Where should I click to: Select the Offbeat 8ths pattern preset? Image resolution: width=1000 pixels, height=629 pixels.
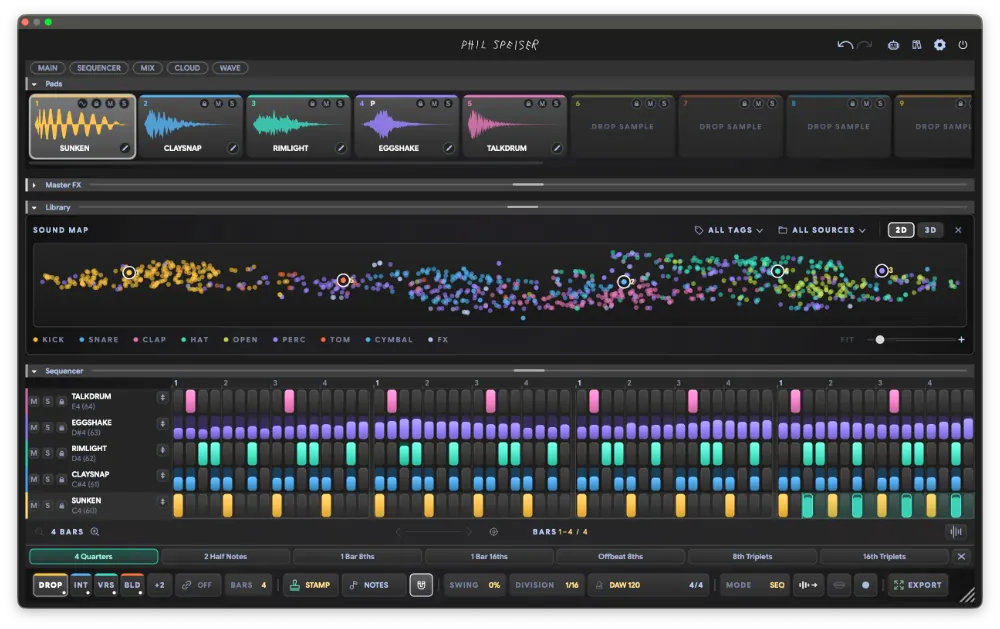[621, 556]
